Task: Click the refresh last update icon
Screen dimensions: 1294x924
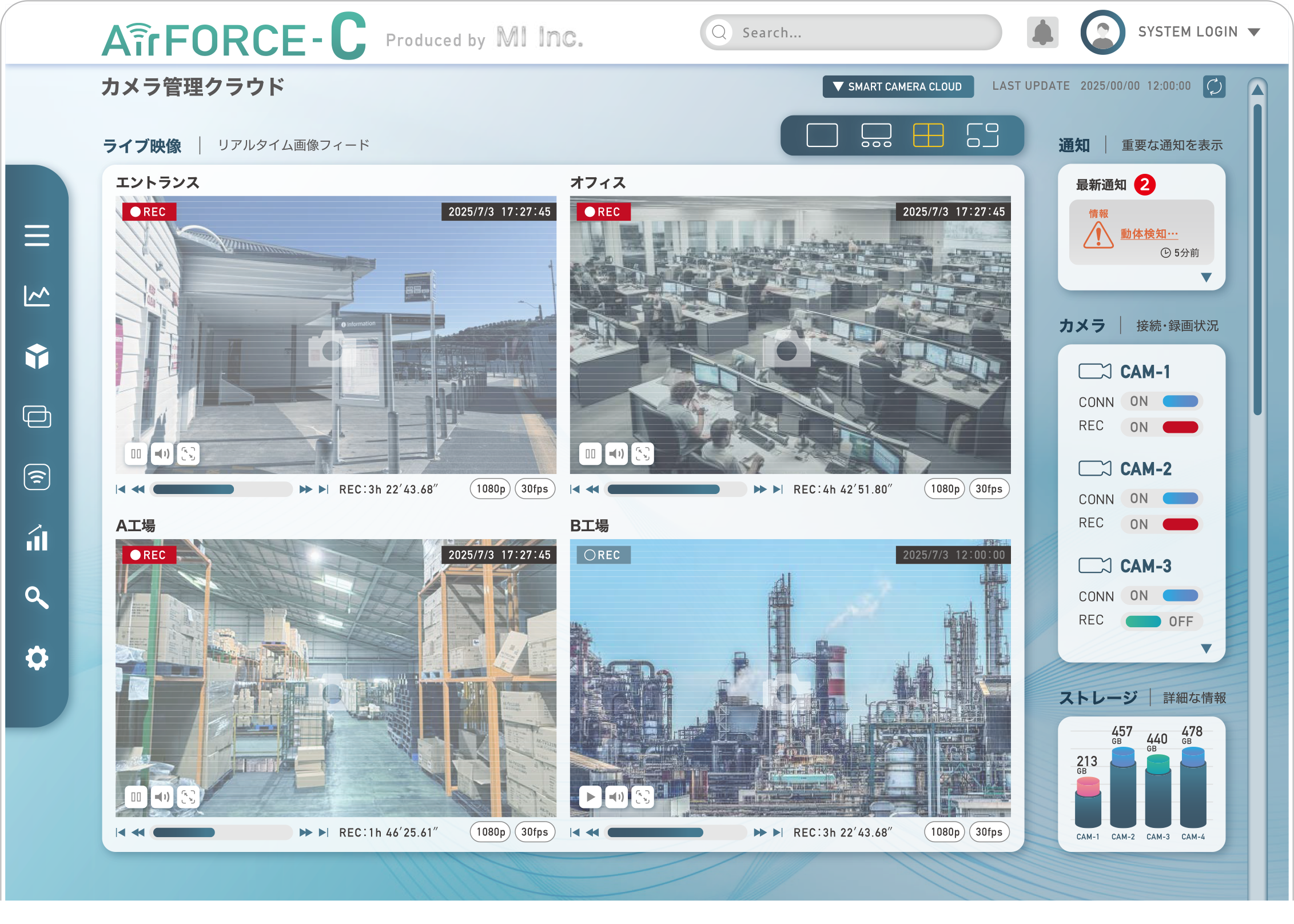Action: (1213, 87)
